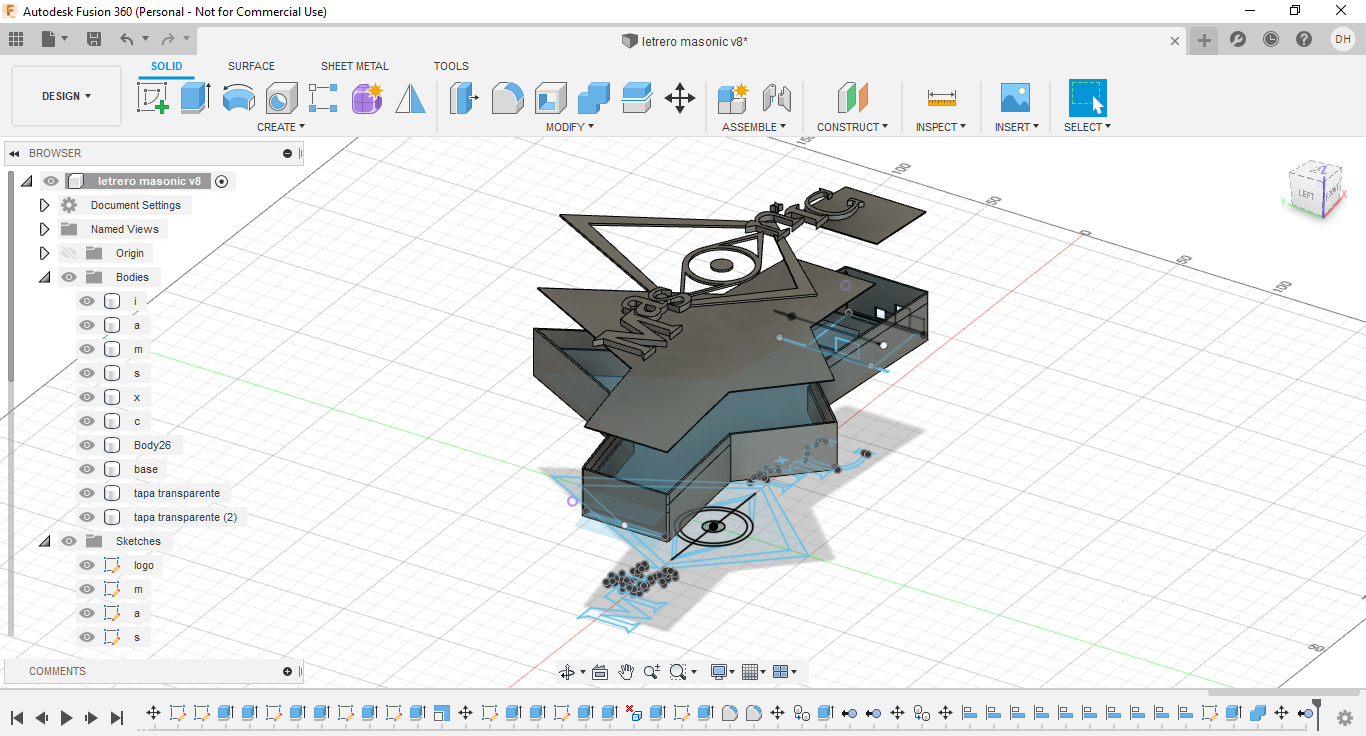The width and height of the screenshot is (1366, 736).
Task: Select the Extrude tool
Action: [x=196, y=98]
